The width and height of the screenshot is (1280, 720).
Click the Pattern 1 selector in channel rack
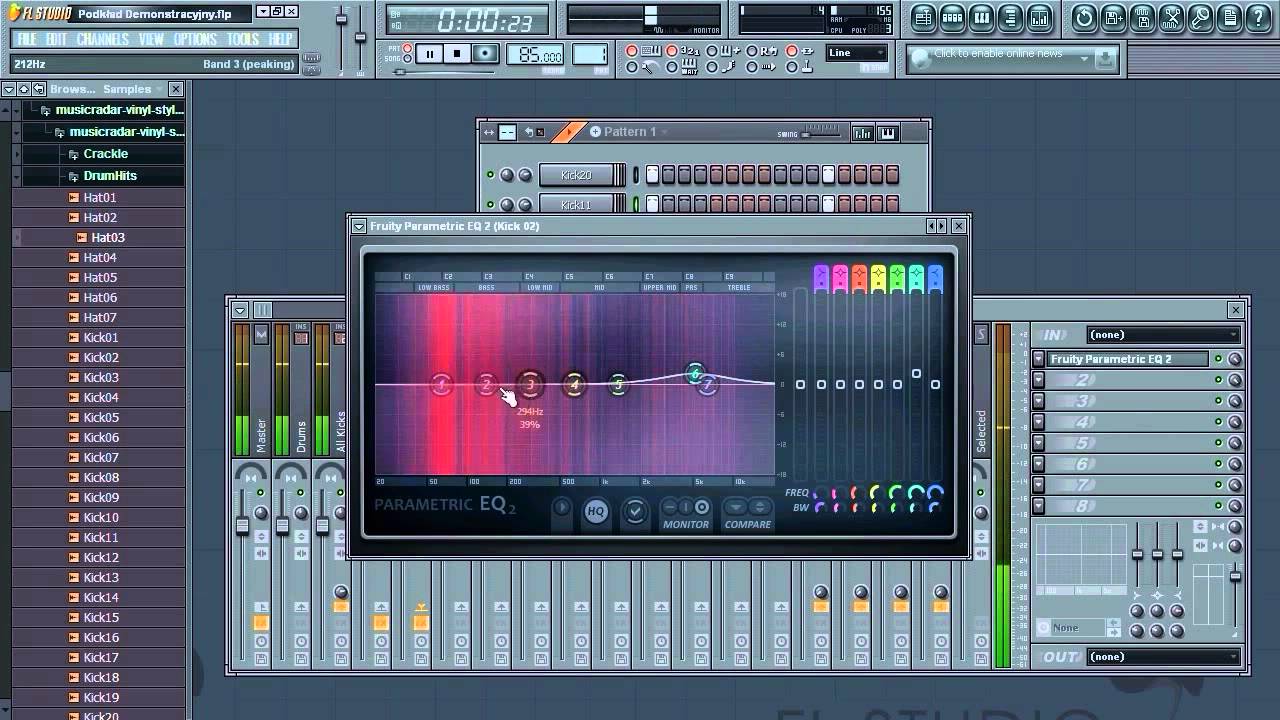tap(630, 132)
